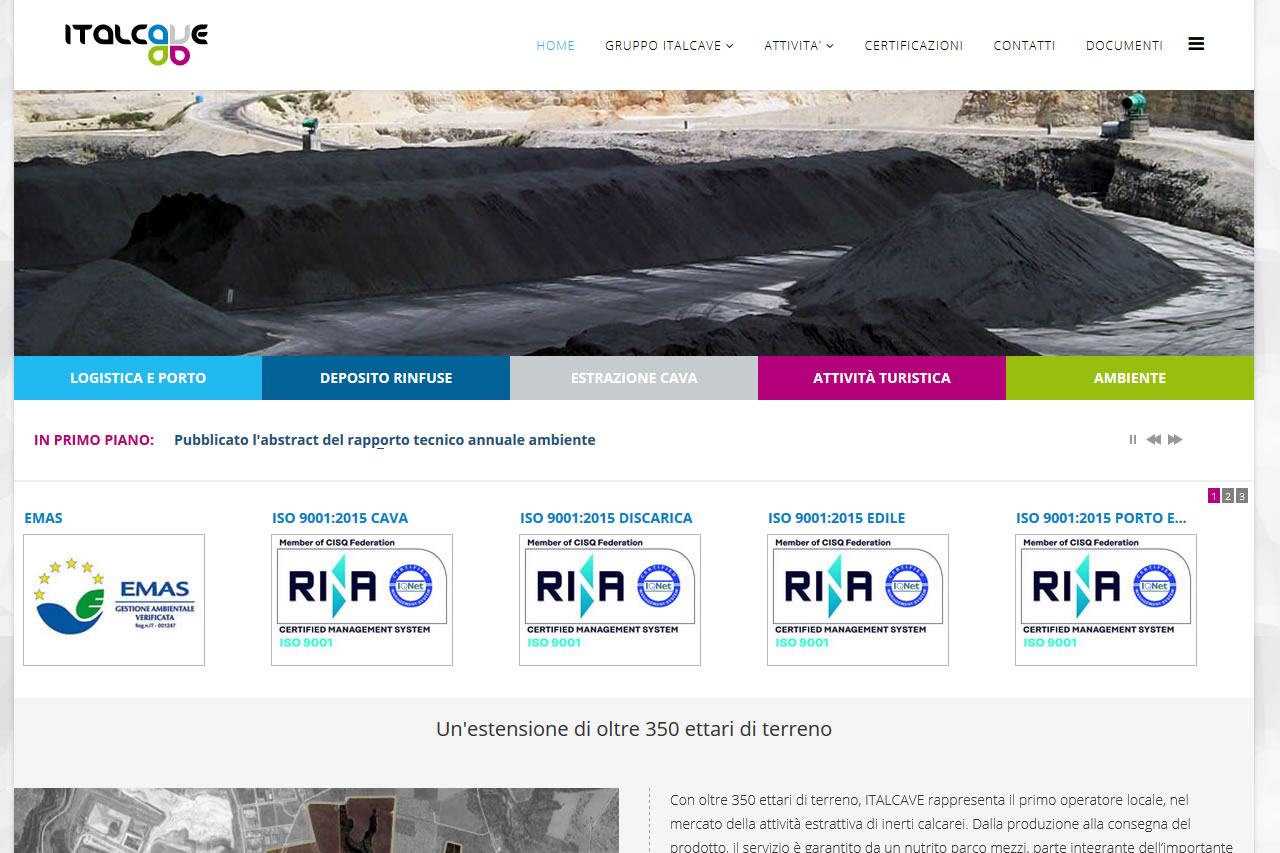Viewport: 1280px width, 853px height.
Task: Click the green Ambiente section tile
Action: pyautogui.click(x=1130, y=378)
